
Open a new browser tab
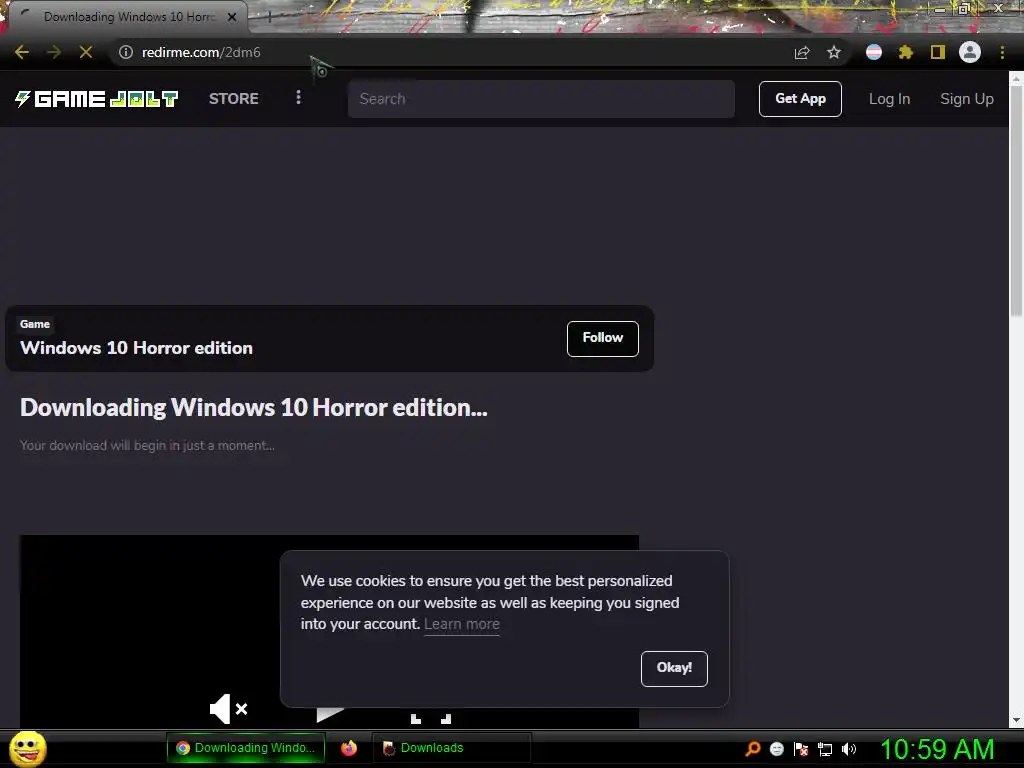269,18
